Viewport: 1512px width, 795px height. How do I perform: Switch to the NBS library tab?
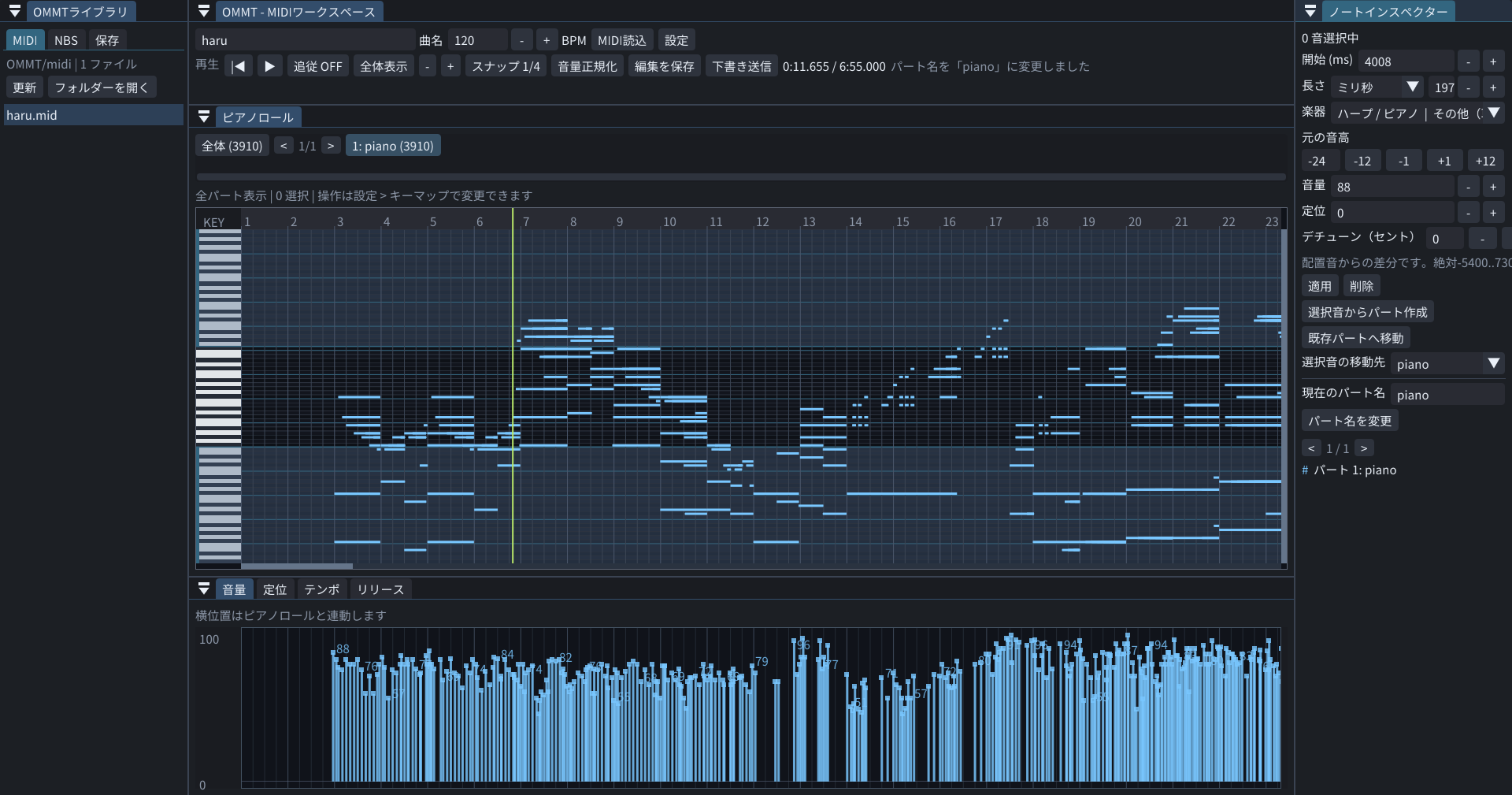[66, 40]
